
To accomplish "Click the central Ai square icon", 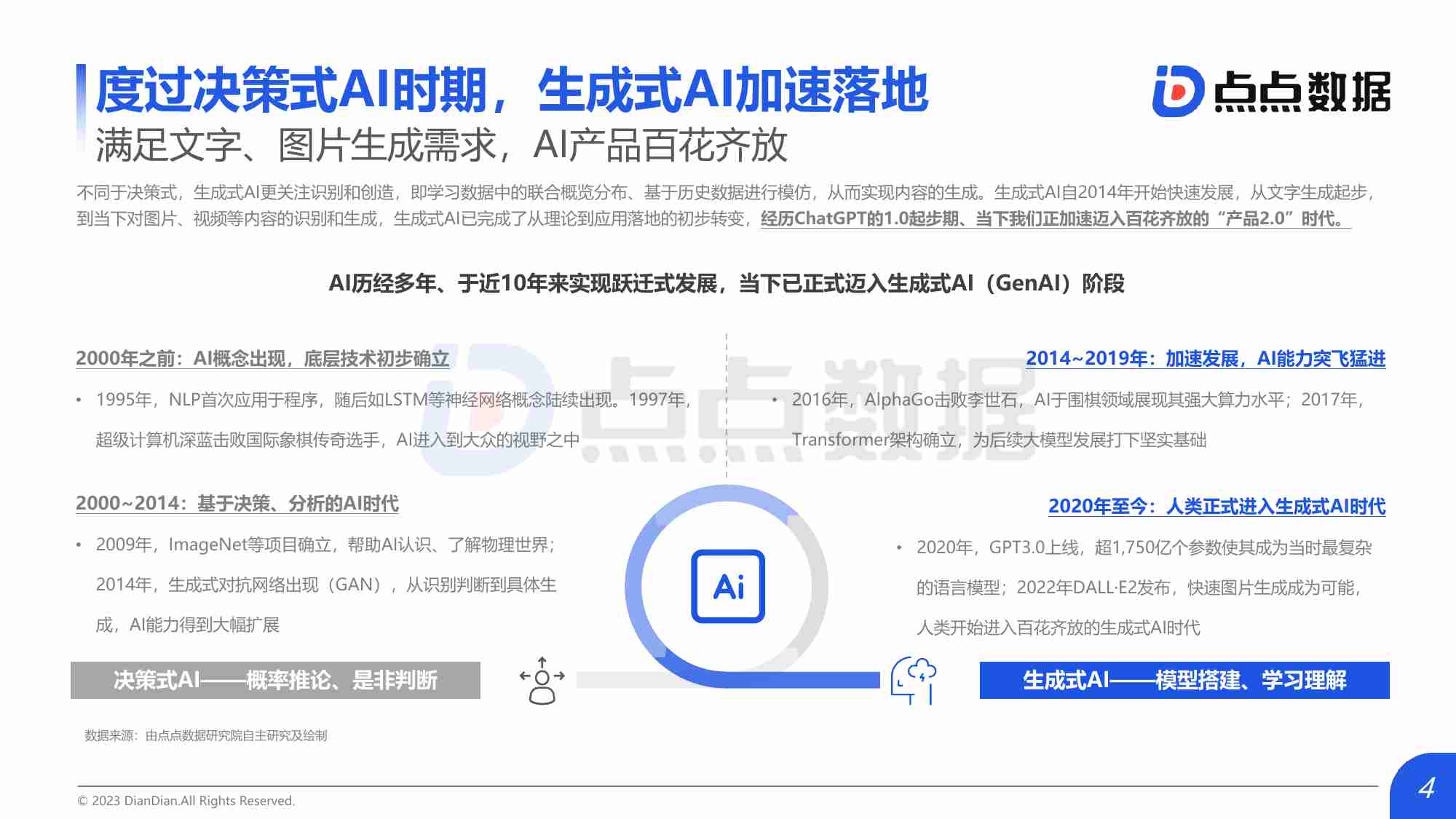I will tap(728, 586).
